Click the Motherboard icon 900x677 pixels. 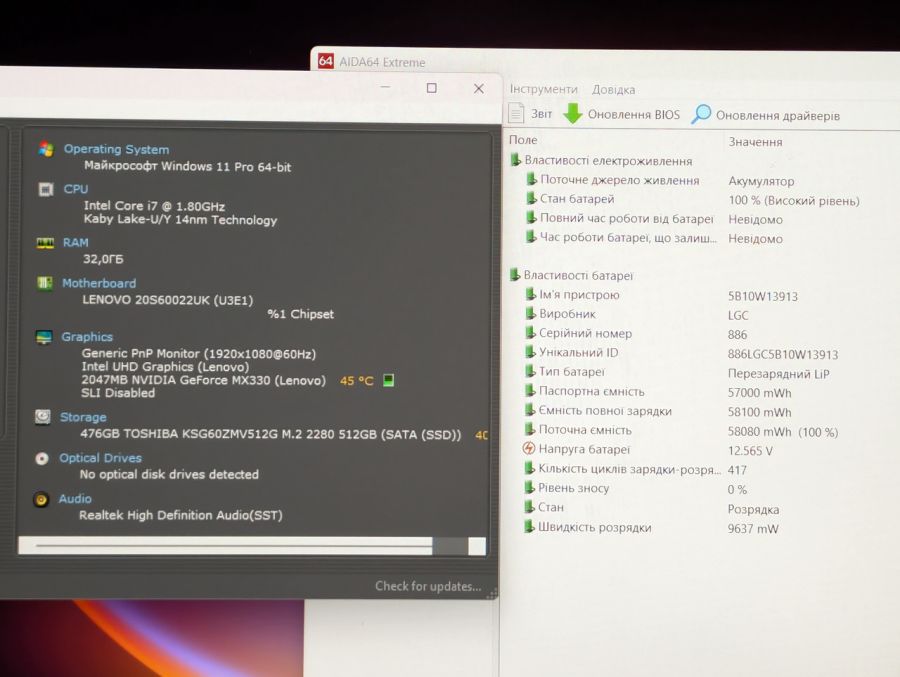[x=44, y=283]
